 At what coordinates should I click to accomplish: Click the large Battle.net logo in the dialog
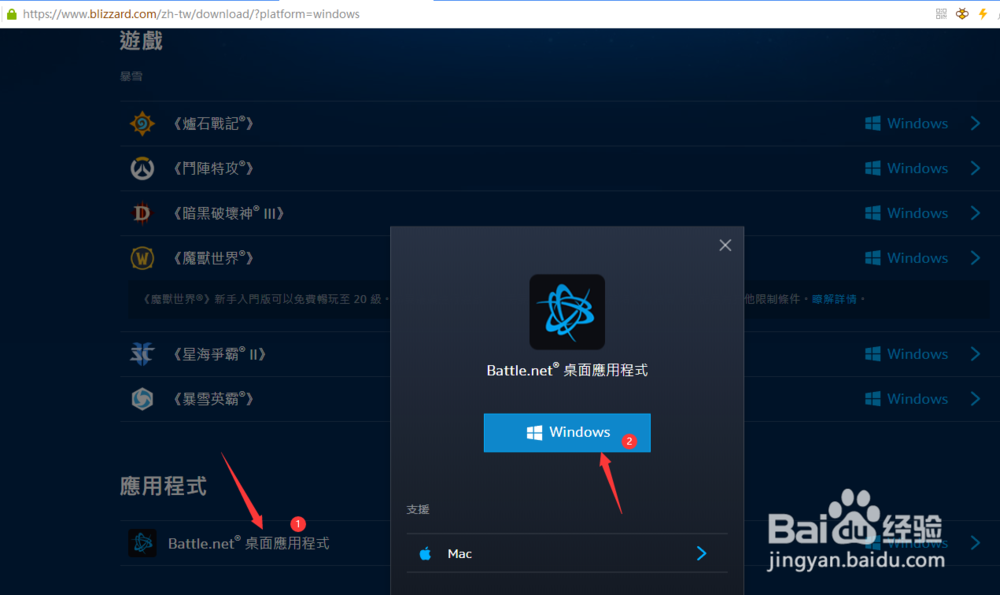(x=567, y=312)
